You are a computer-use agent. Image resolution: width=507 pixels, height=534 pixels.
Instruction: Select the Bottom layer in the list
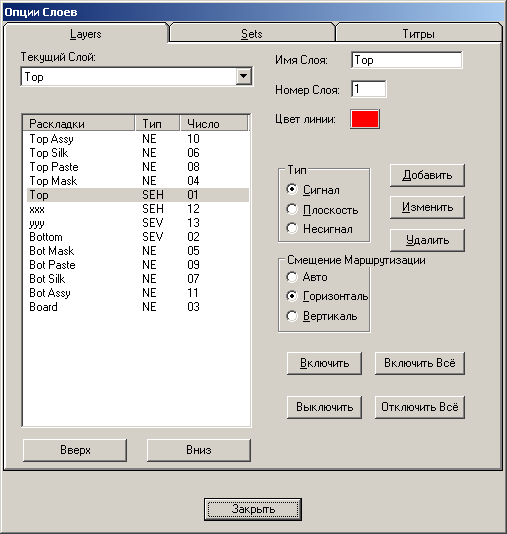(x=138, y=237)
